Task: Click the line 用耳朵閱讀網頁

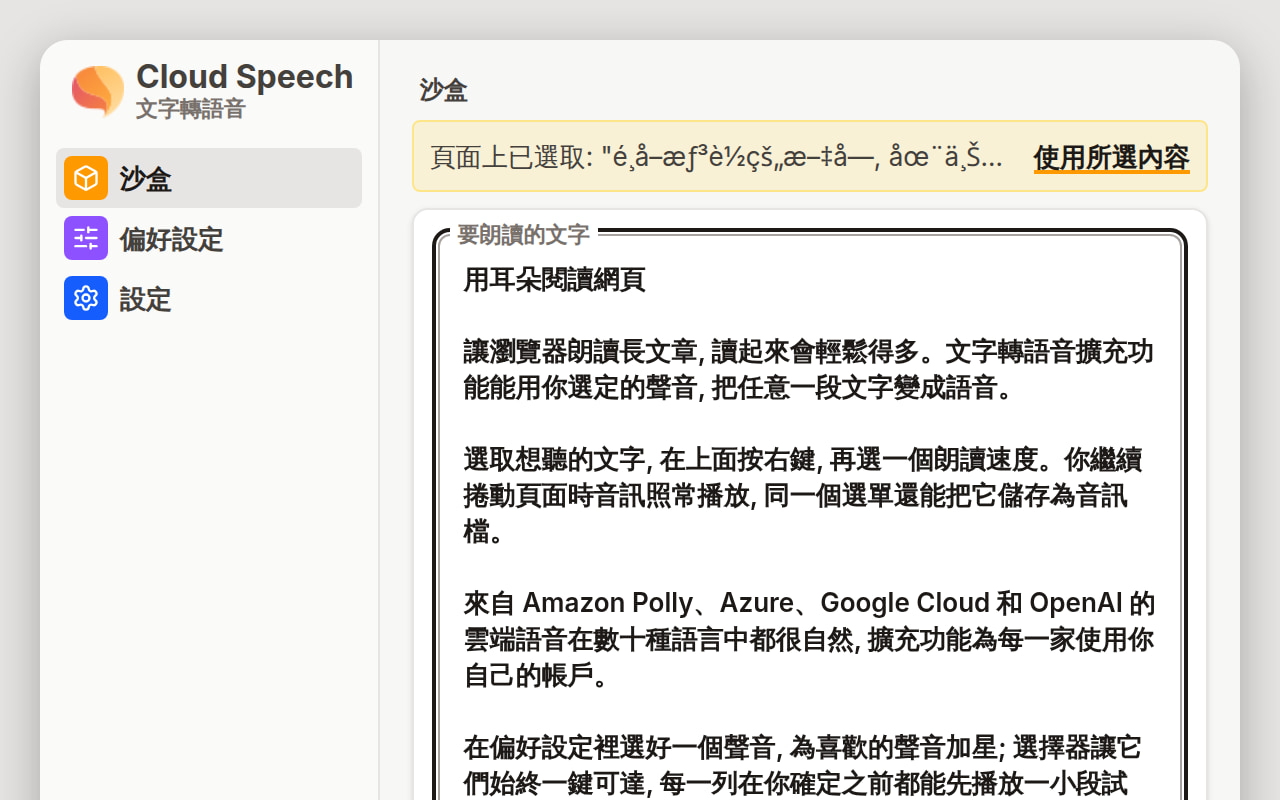Action: point(555,280)
